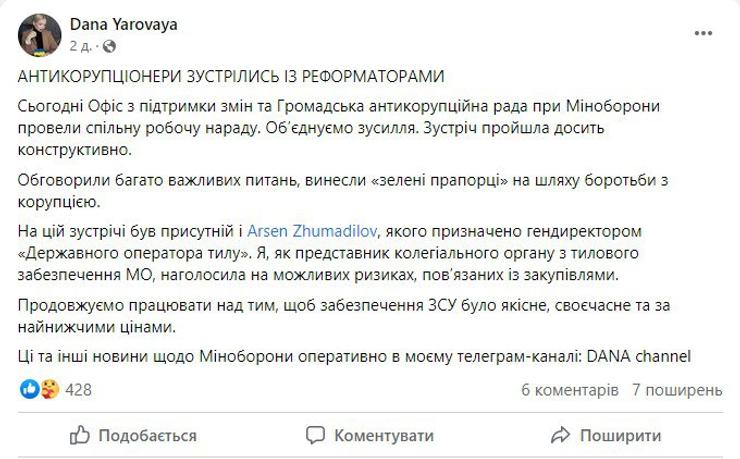Click the «Державного оператора тилу» text
The height and width of the screenshot is (459, 740).
(134, 253)
